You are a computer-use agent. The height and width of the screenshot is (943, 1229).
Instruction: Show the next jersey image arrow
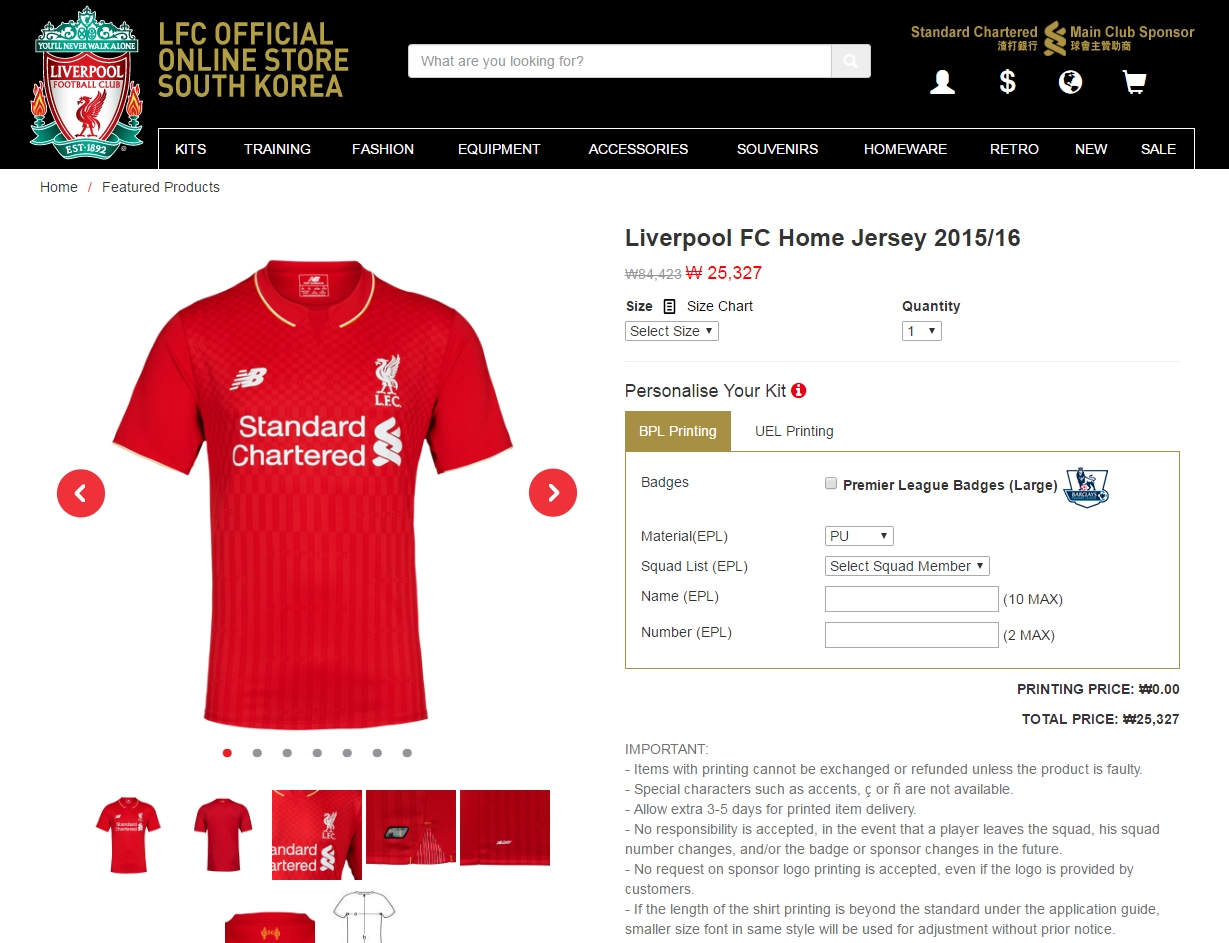click(x=553, y=493)
